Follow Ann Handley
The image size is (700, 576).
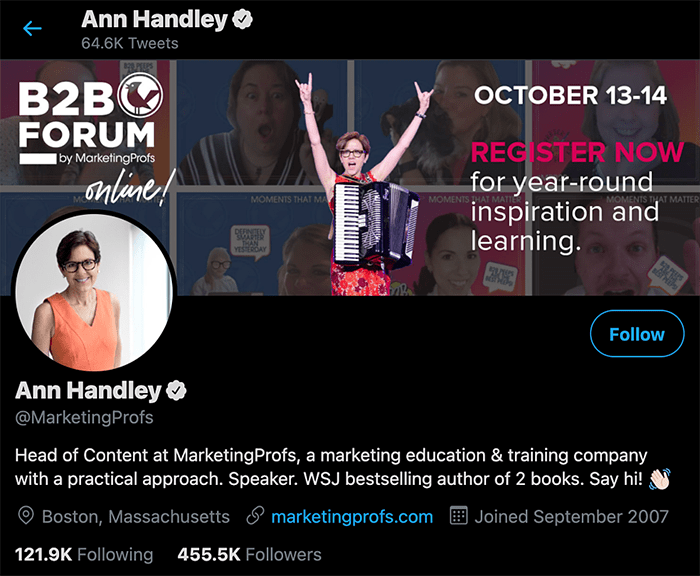point(637,334)
